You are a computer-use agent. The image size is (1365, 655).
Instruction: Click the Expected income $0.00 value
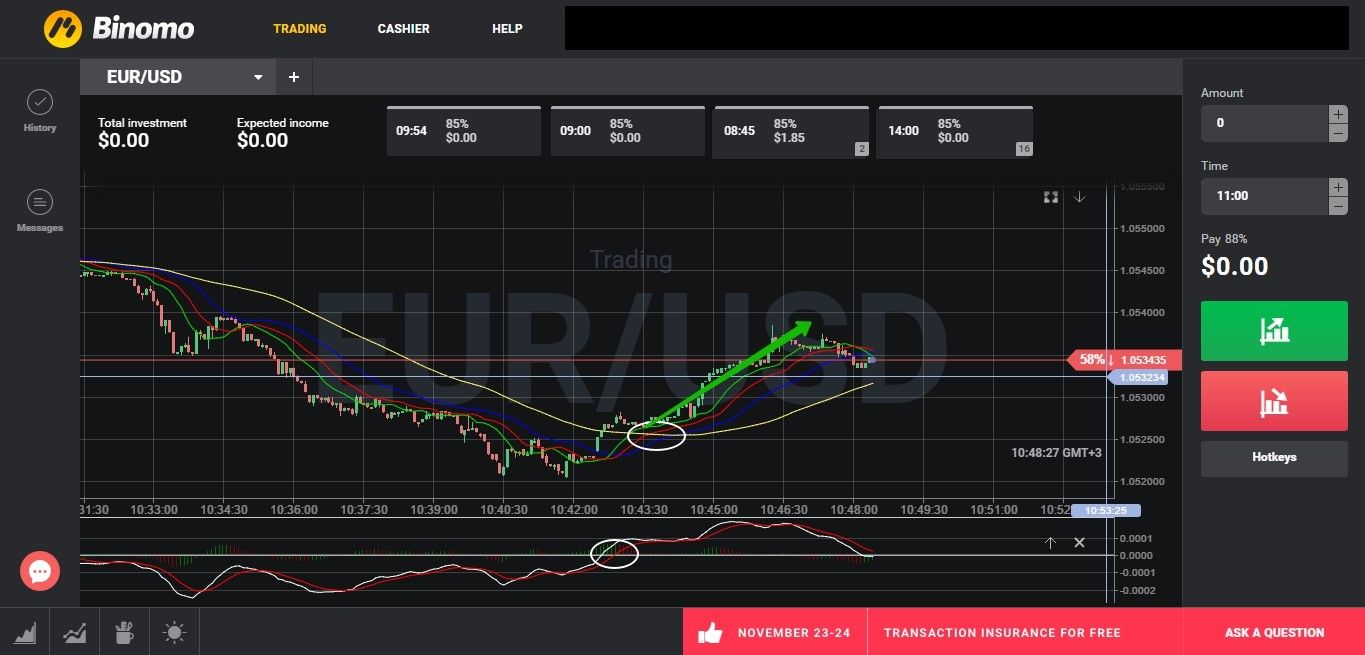tap(263, 141)
